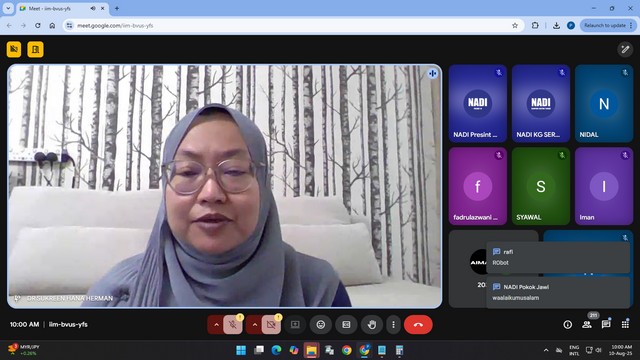The image size is (640, 360).
Task: Raise hand using the hand icon
Action: click(x=372, y=324)
